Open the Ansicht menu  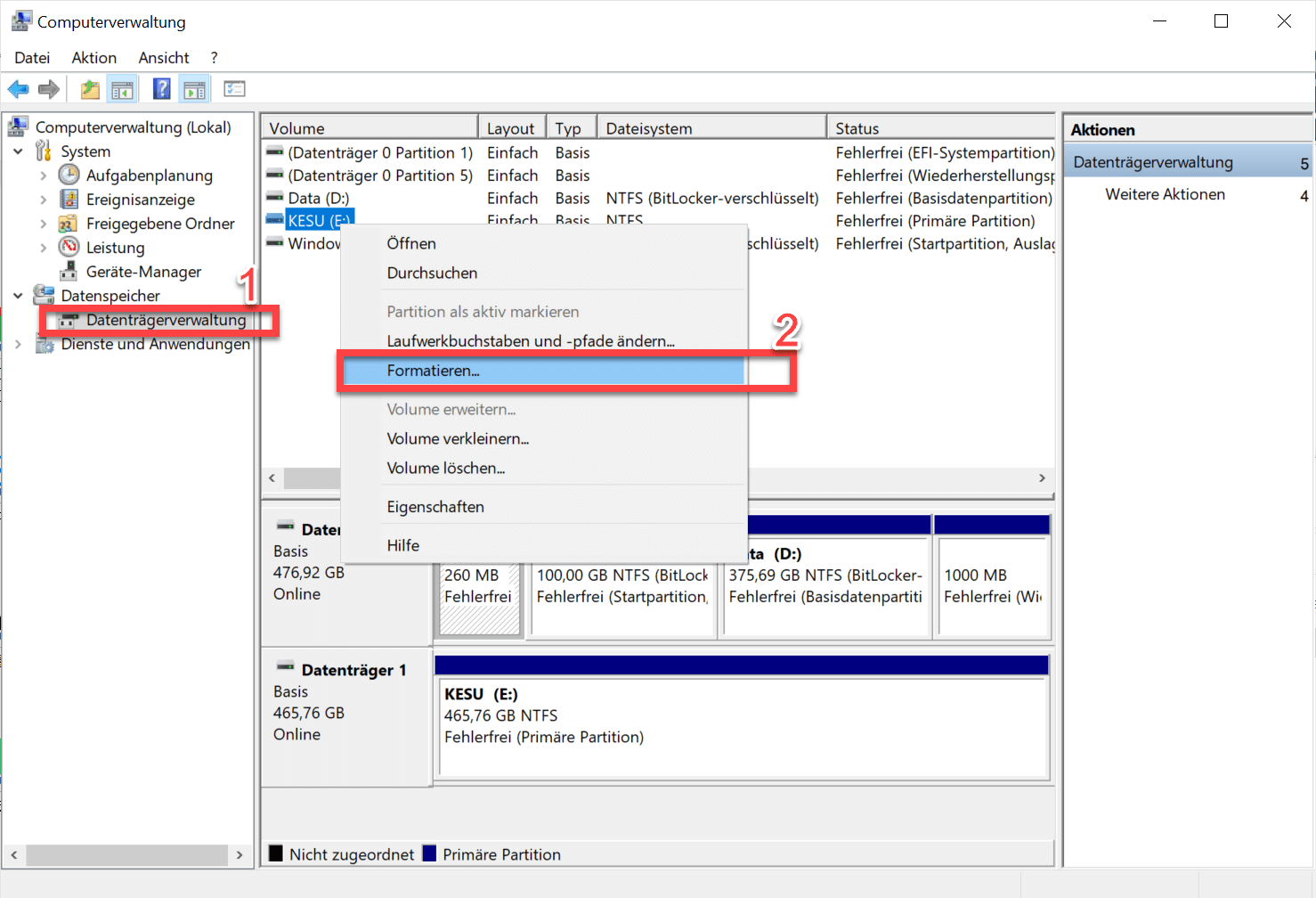pyautogui.click(x=164, y=58)
